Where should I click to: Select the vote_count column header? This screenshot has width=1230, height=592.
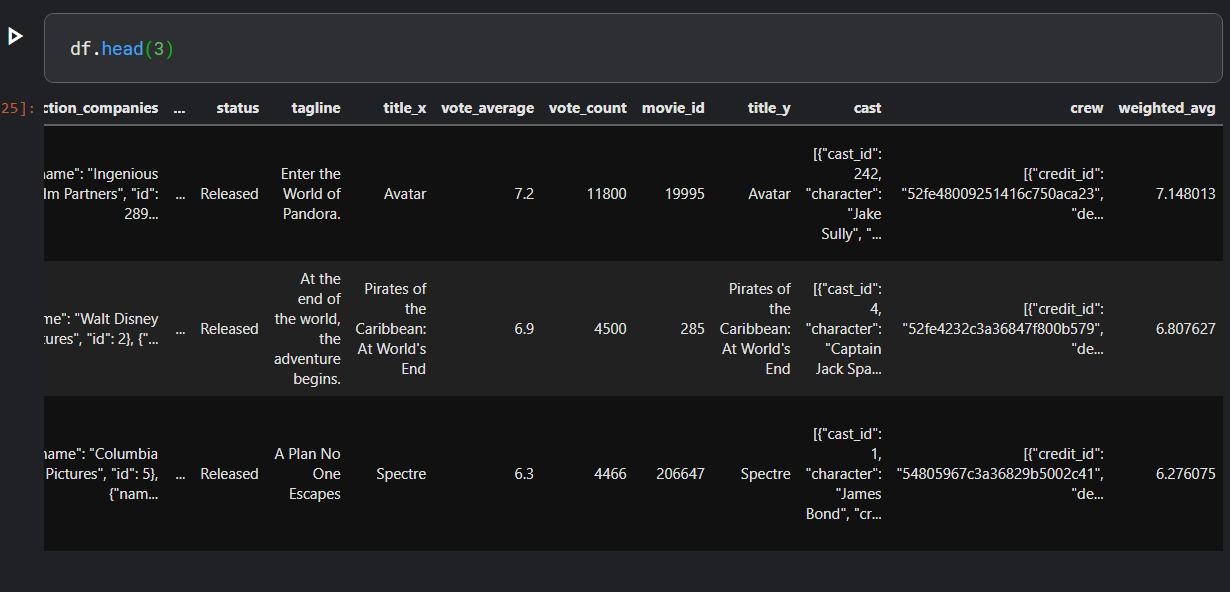[588, 108]
